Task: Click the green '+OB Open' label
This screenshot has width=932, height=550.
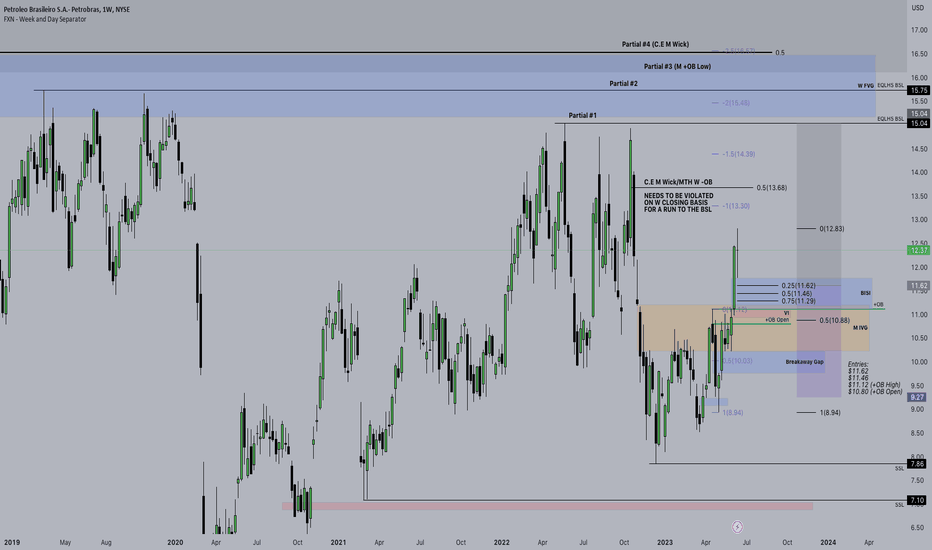Action: point(777,320)
